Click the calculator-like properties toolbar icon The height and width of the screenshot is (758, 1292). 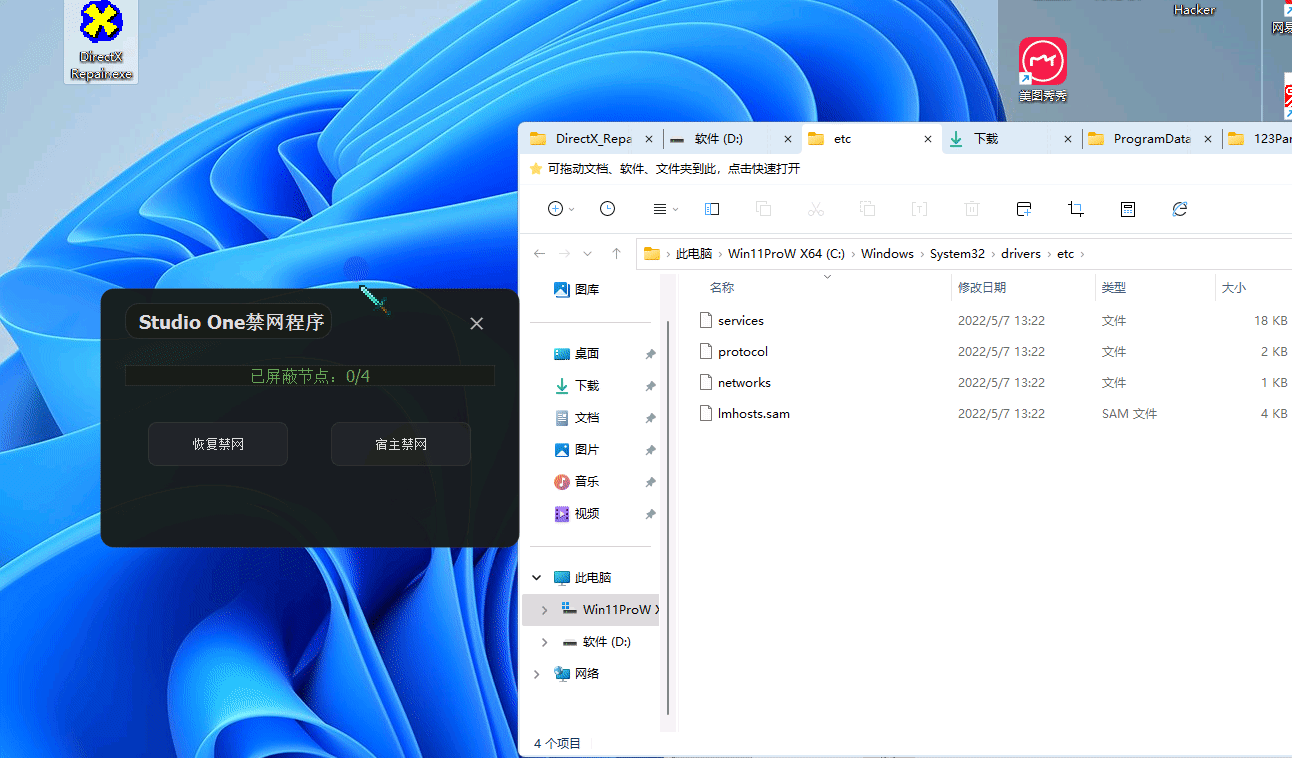[1128, 209]
